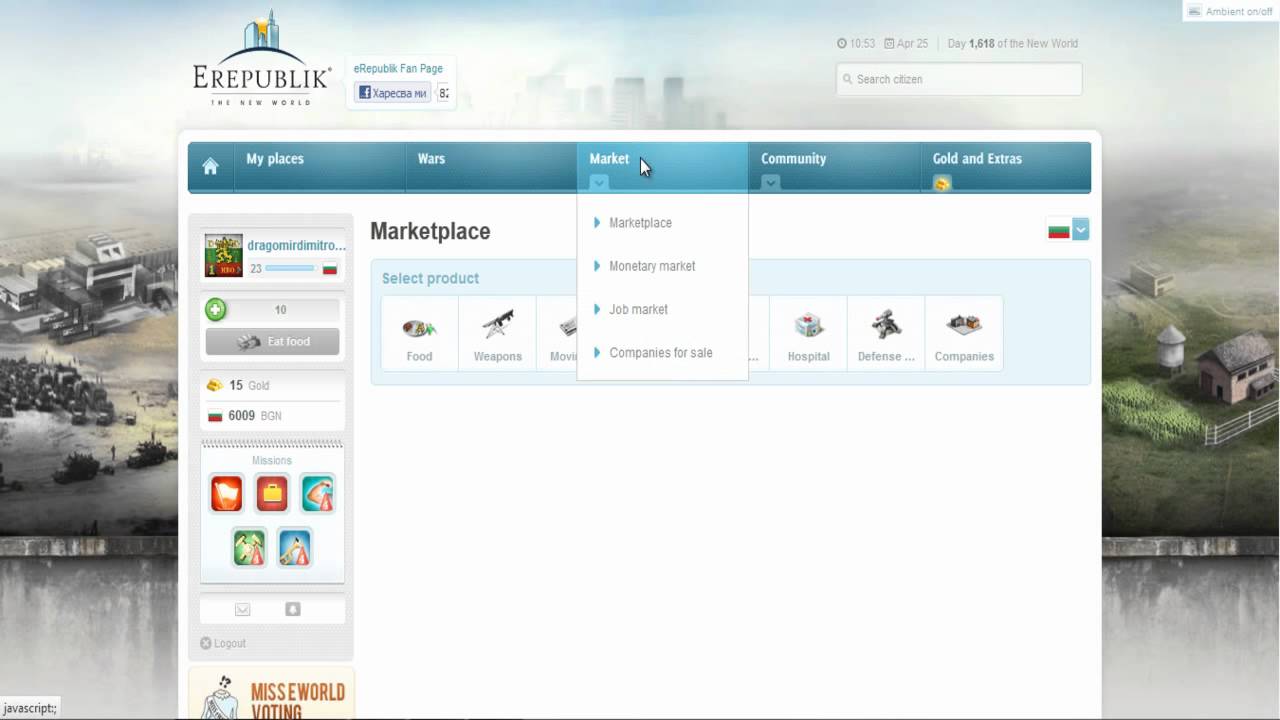Click the Bulgarian flag next to Marketplace heading
This screenshot has width=1280, height=720.
pyautogui.click(x=1059, y=231)
